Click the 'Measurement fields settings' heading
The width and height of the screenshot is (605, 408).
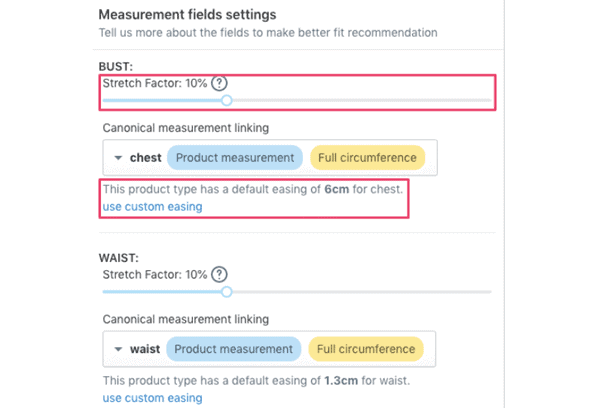[188, 15]
